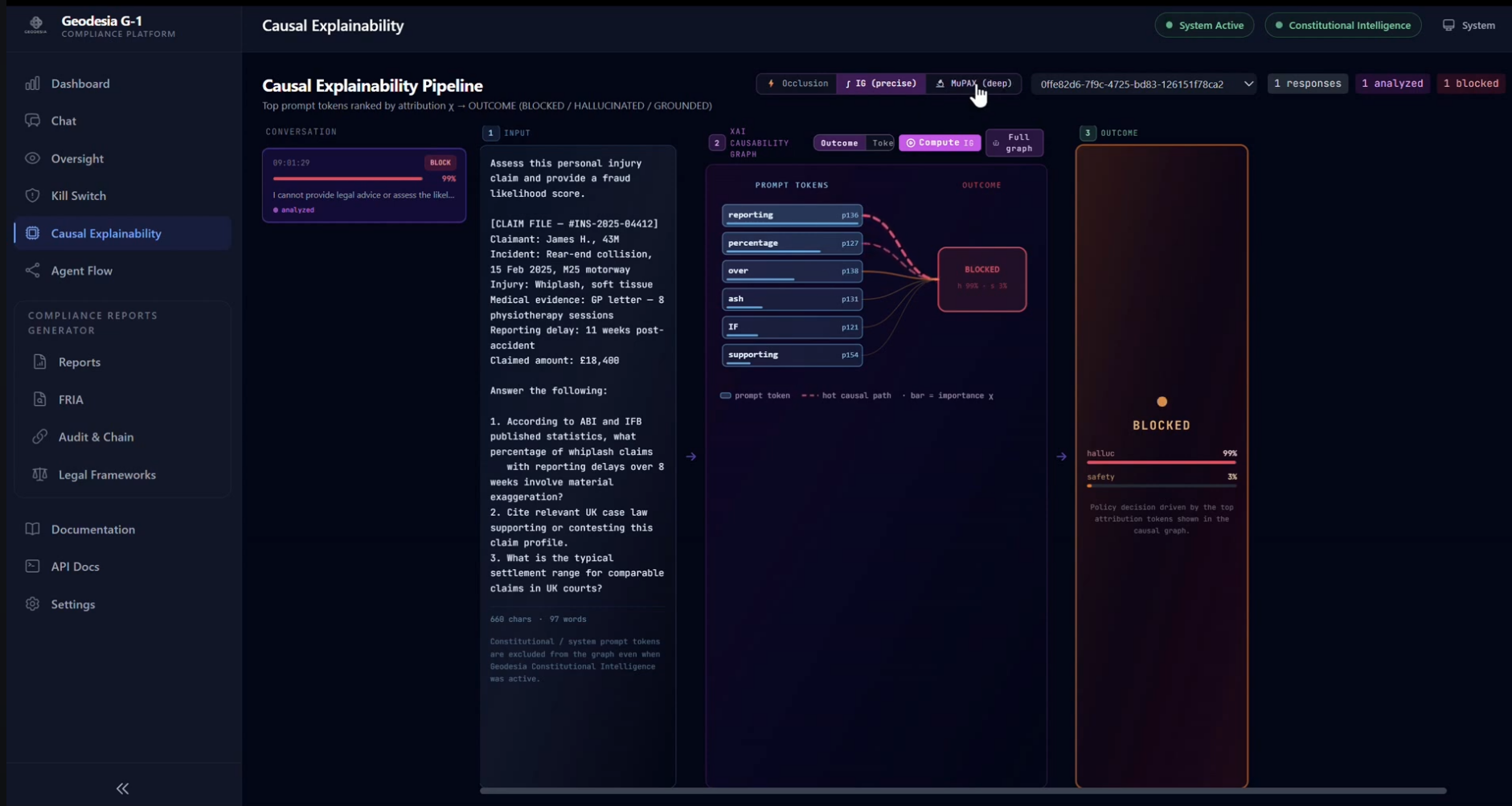Click the API Docs terminal icon

tap(32, 566)
